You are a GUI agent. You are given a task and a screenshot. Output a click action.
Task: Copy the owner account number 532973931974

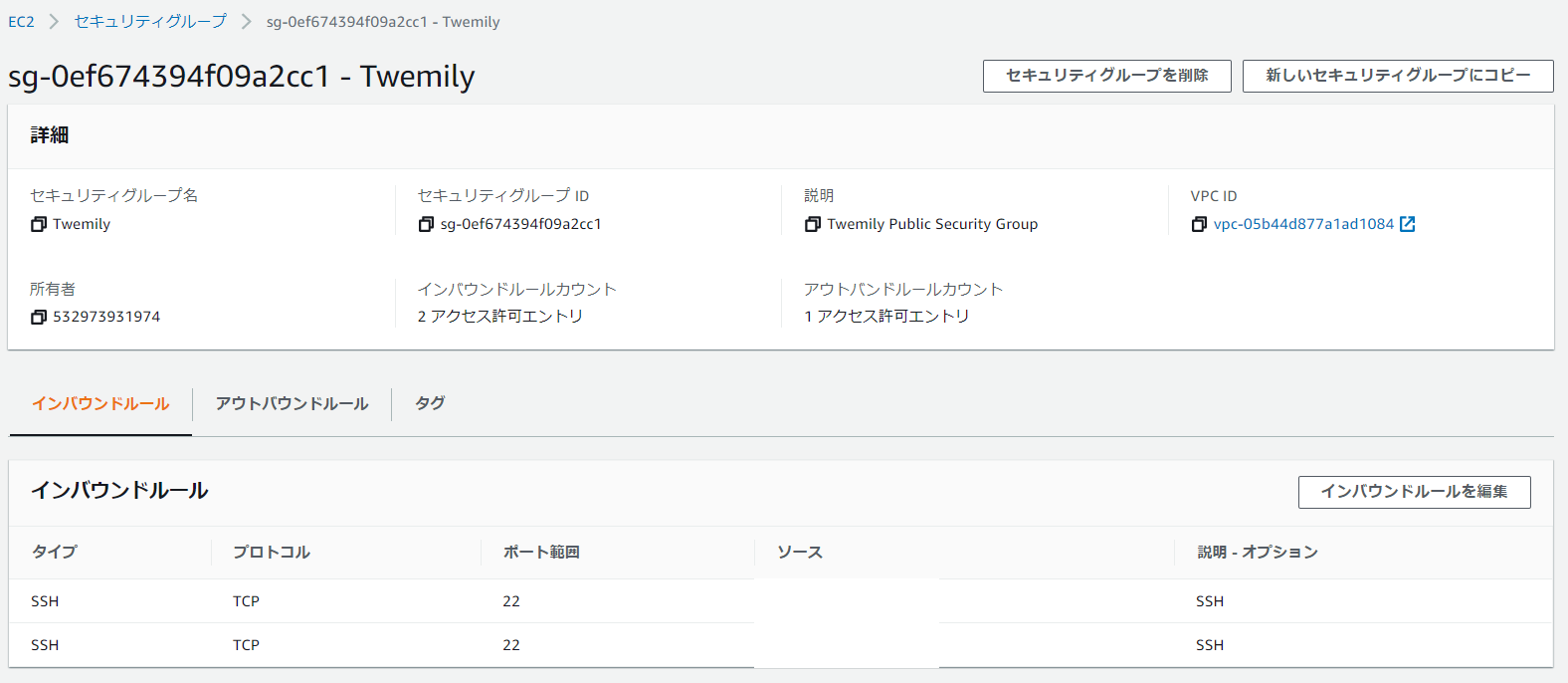(39, 317)
